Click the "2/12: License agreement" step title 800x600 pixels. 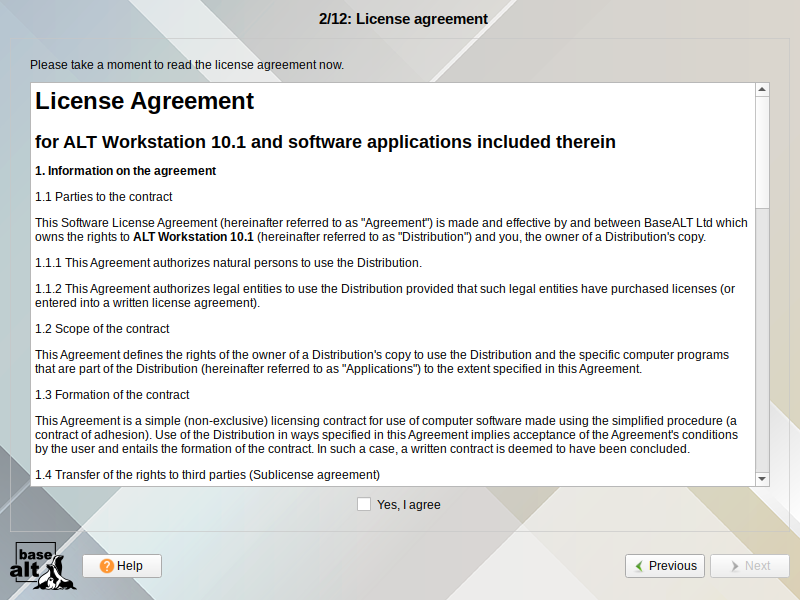403,19
